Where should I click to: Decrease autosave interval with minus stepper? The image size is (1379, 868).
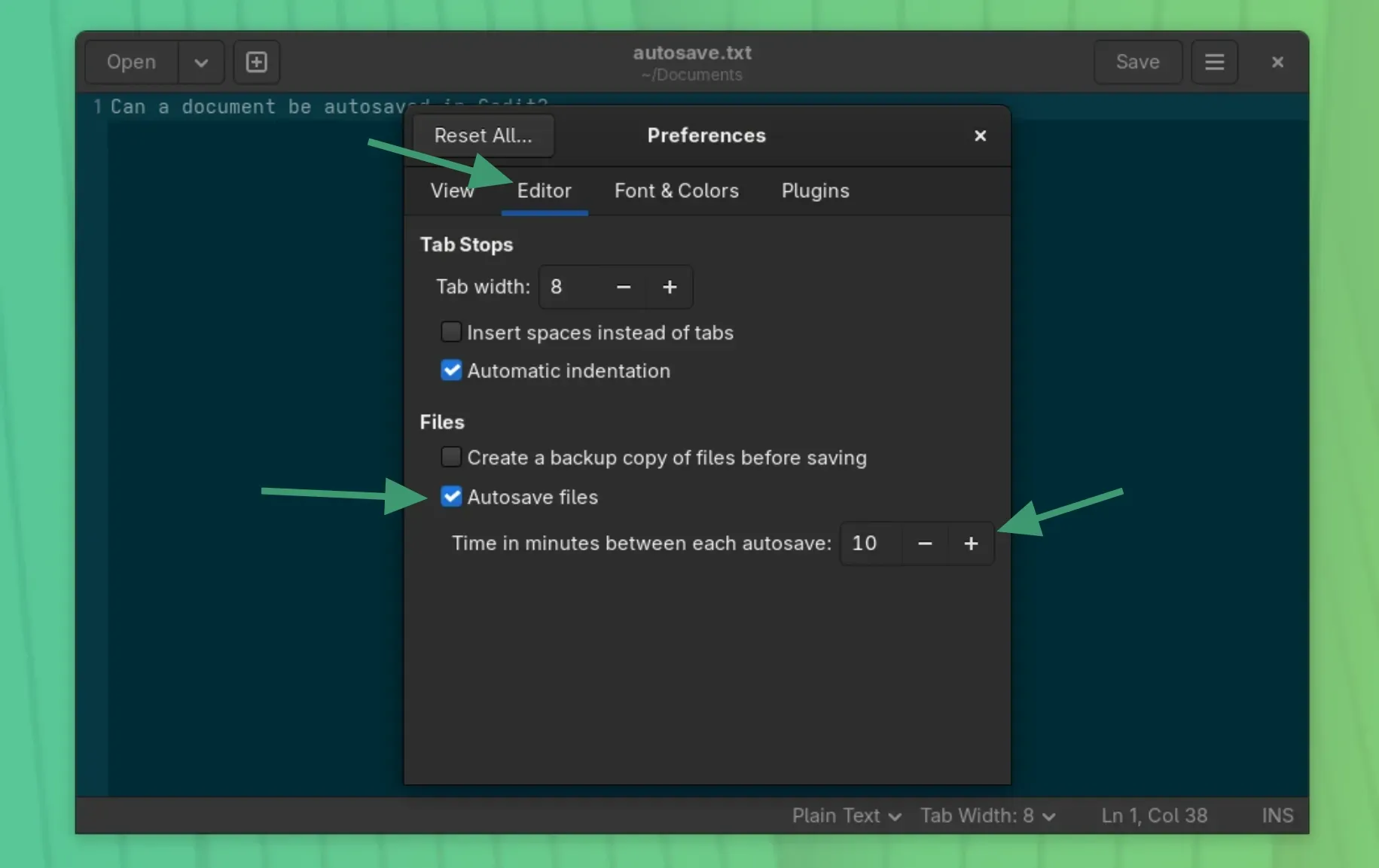coord(924,544)
